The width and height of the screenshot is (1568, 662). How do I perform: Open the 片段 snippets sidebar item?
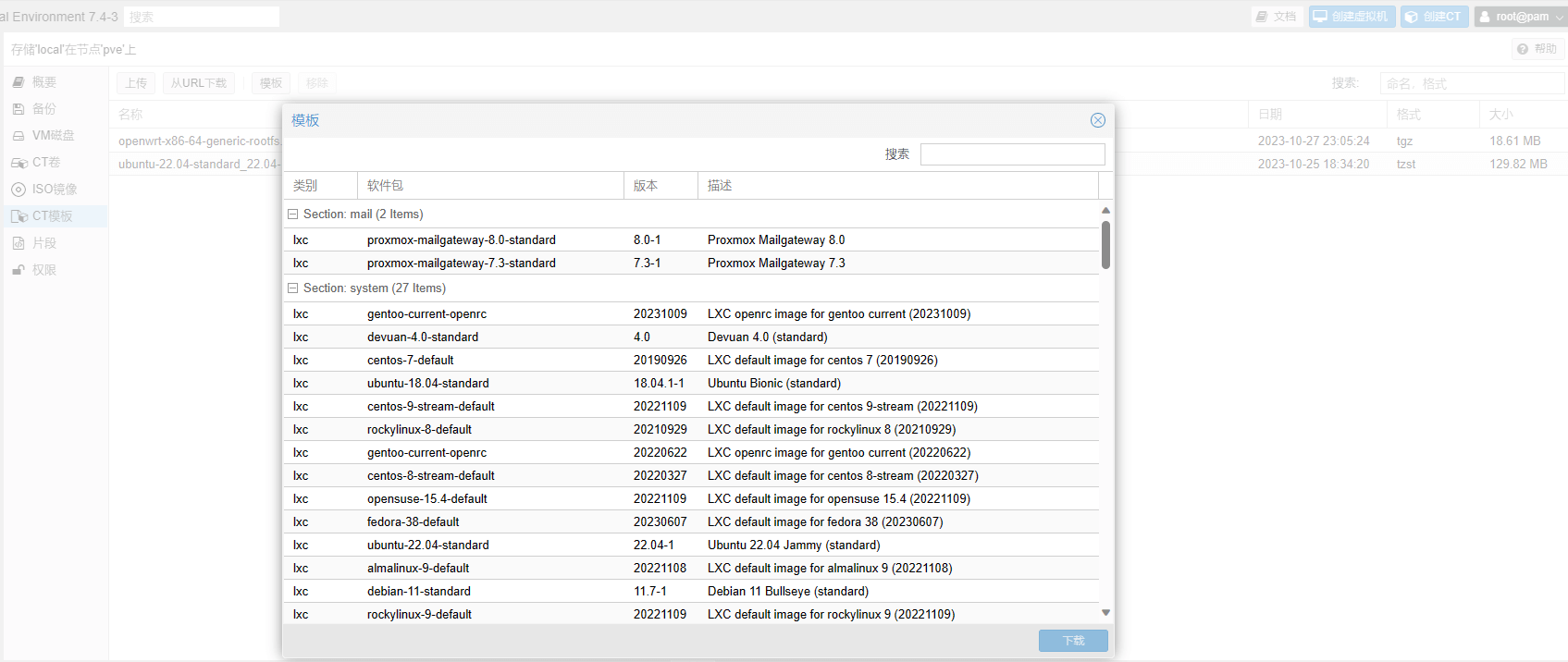point(43,243)
